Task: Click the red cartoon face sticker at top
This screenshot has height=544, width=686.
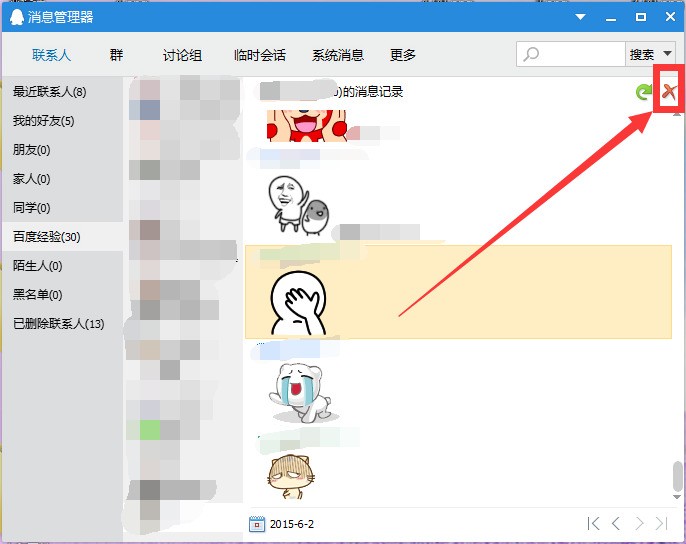Action: 307,126
